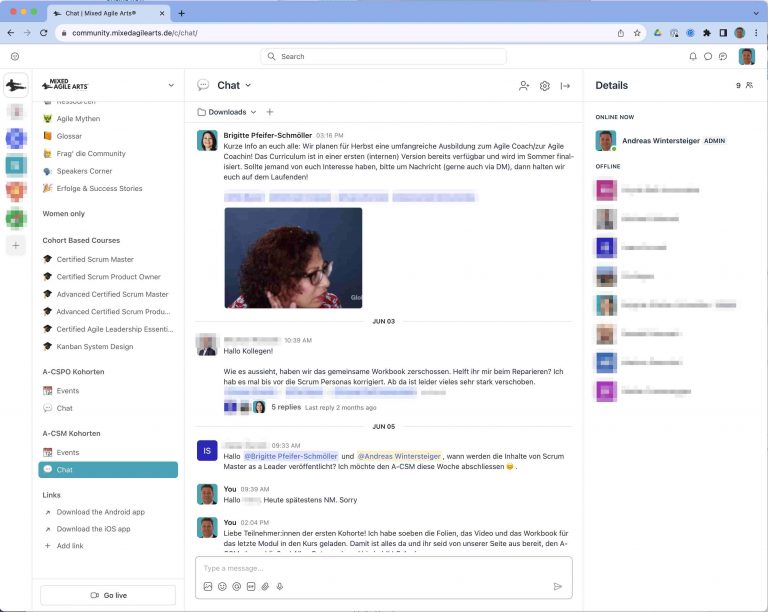The height and width of the screenshot is (612, 768).
Task: Click the Go live button
Action: pyautogui.click(x=109, y=595)
